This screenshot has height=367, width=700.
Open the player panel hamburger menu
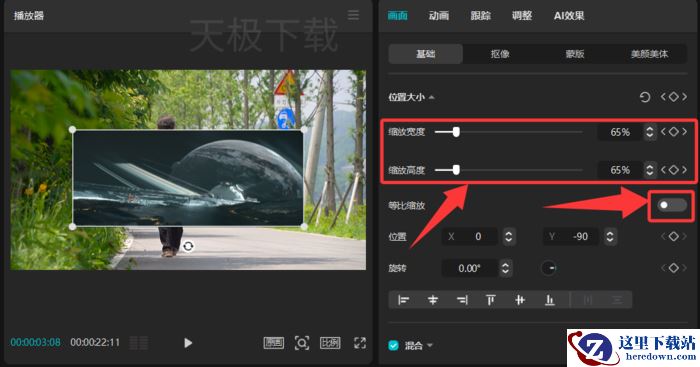[353, 15]
